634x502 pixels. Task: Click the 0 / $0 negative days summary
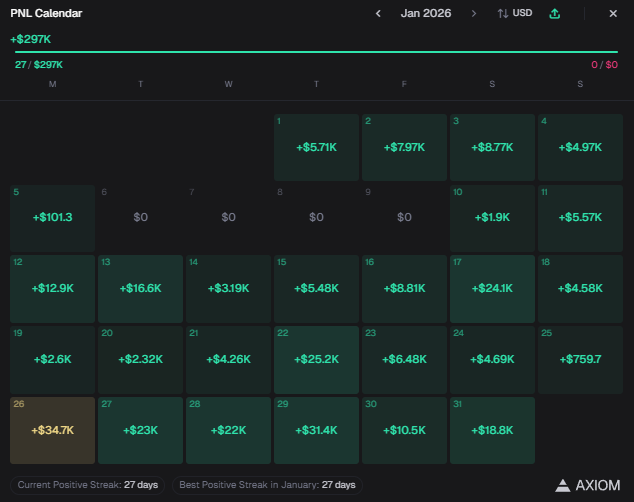tap(604, 65)
